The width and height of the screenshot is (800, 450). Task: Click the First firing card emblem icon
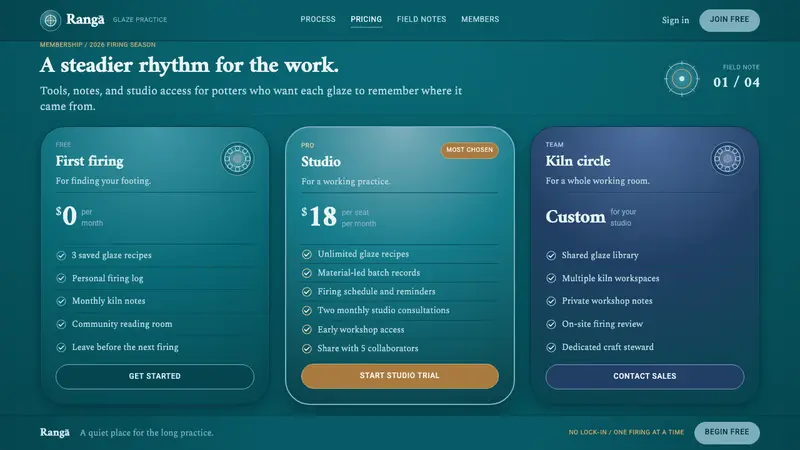pos(237,159)
